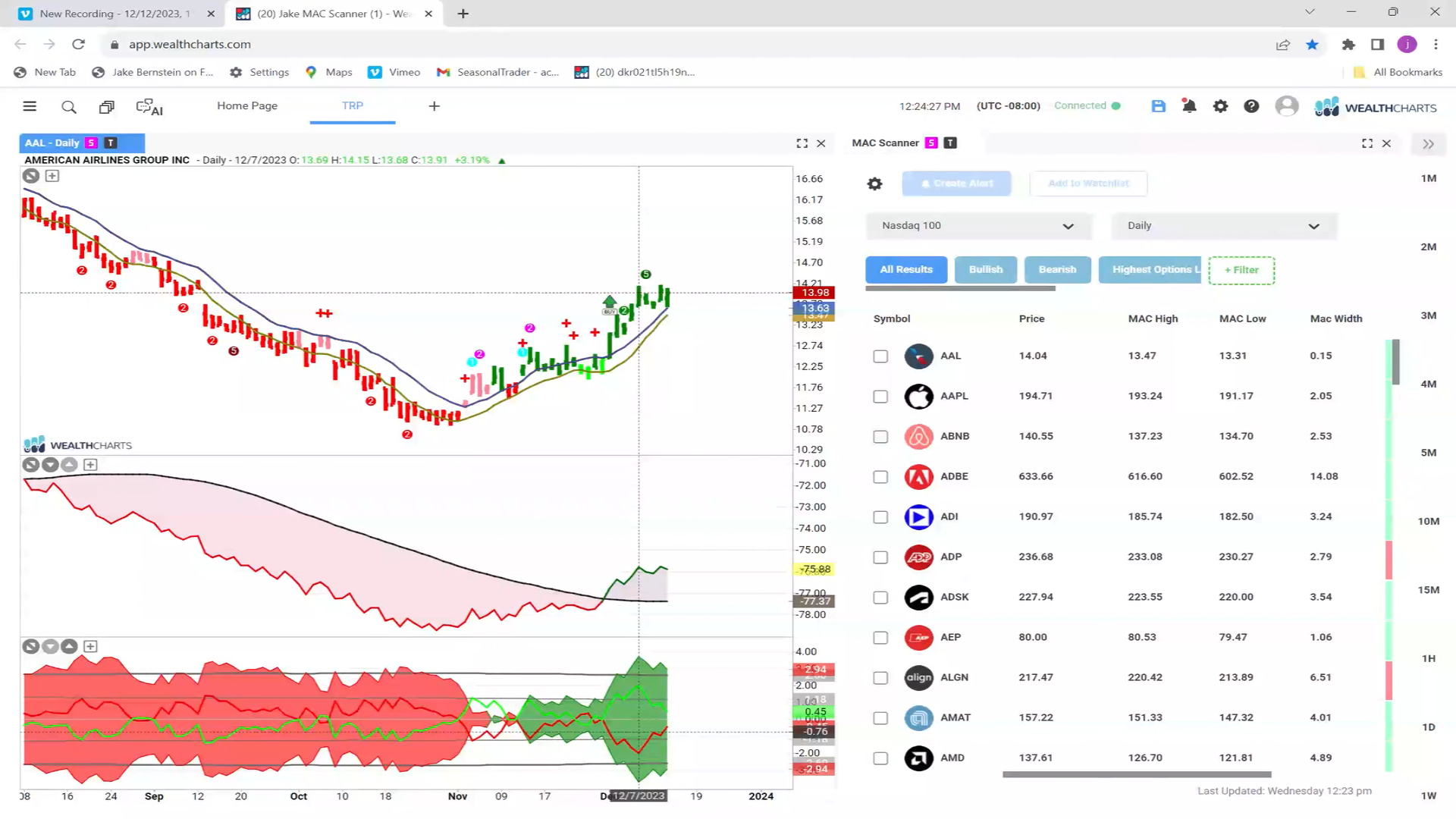The image size is (1456, 819).
Task: Switch to the Home Page tab
Action: click(x=247, y=106)
